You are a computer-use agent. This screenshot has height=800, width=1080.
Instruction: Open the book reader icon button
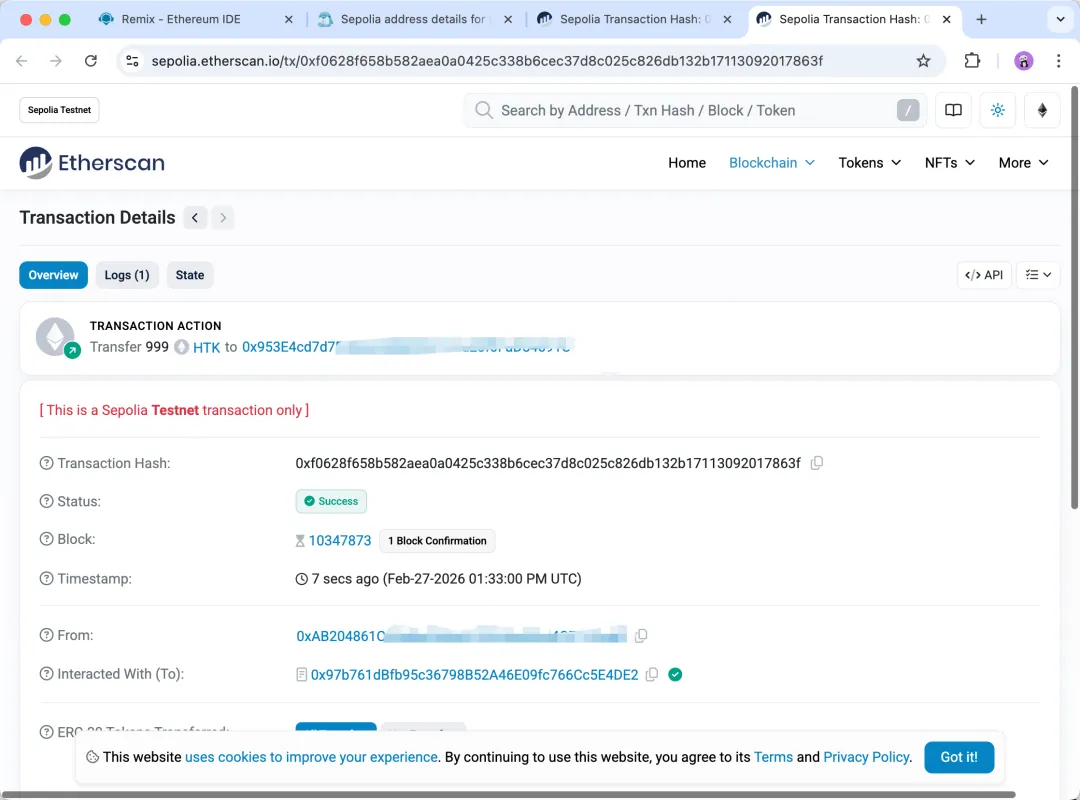(x=953, y=110)
